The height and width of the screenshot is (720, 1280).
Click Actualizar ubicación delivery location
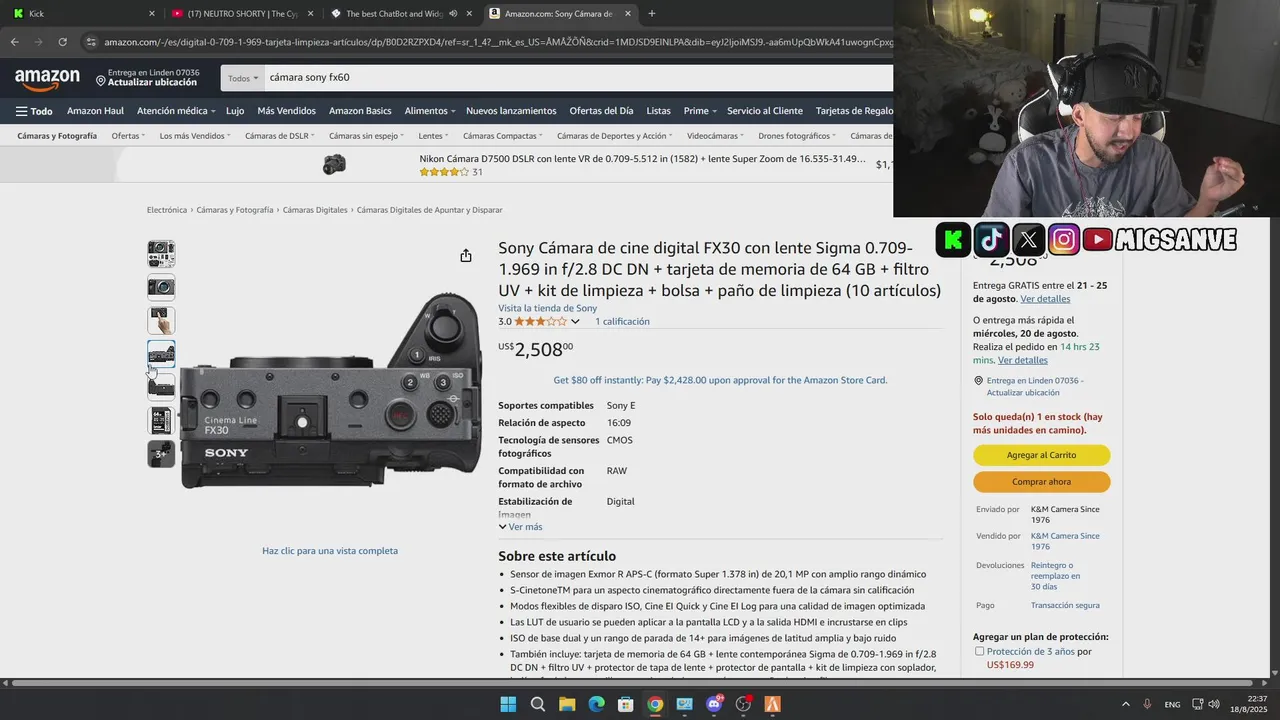click(x=152, y=82)
